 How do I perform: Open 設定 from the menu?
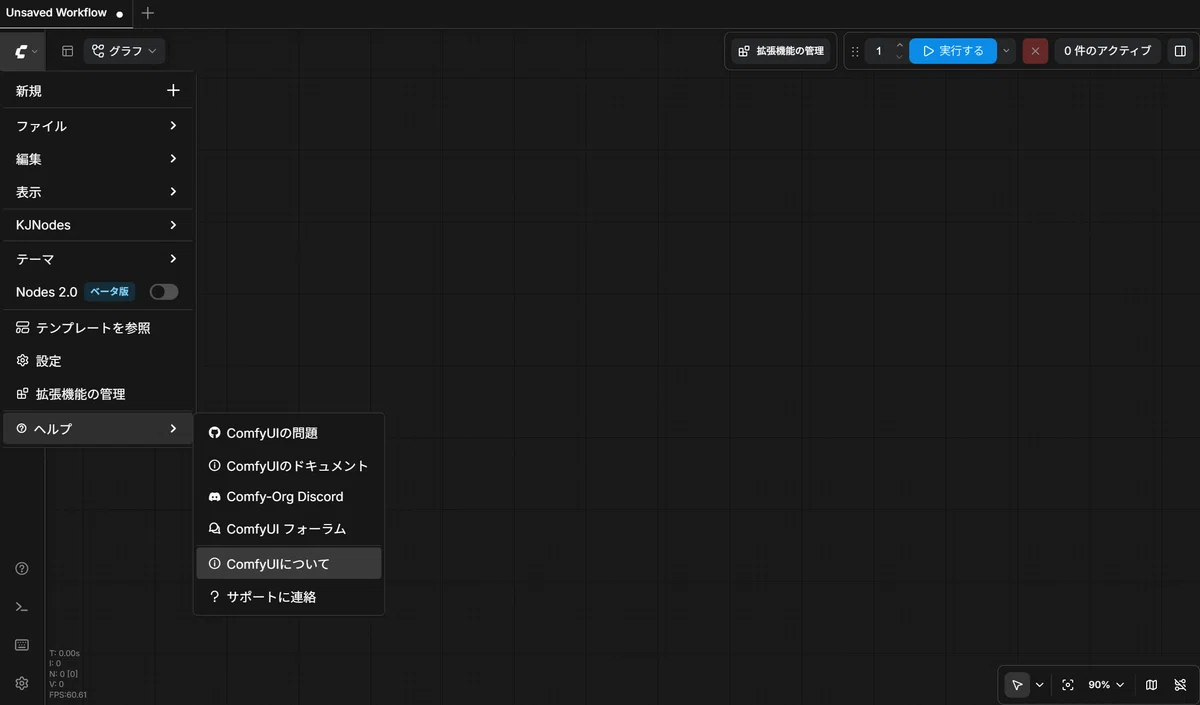[98, 361]
